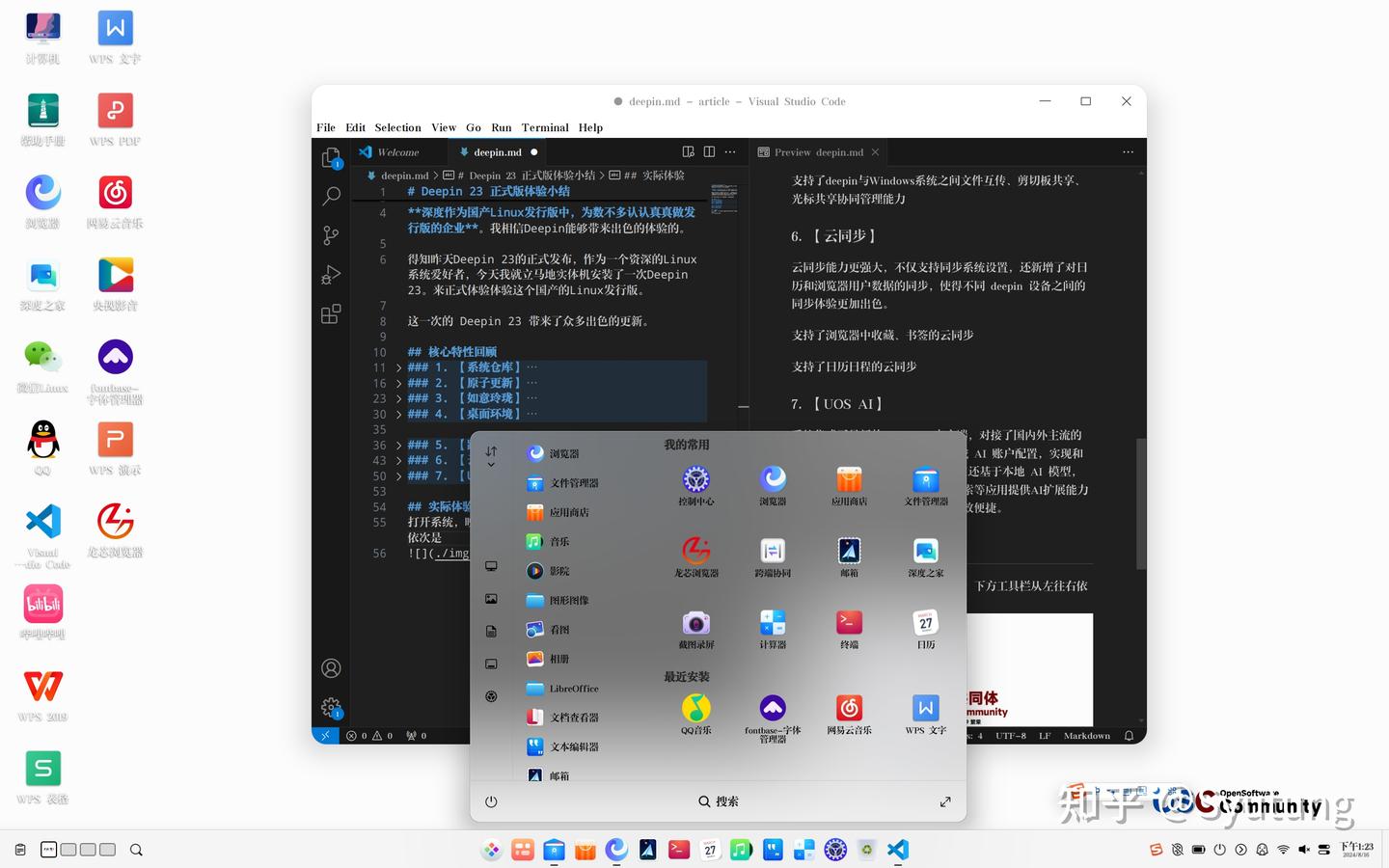Open notifications bell in VS Code status bar

click(1129, 736)
